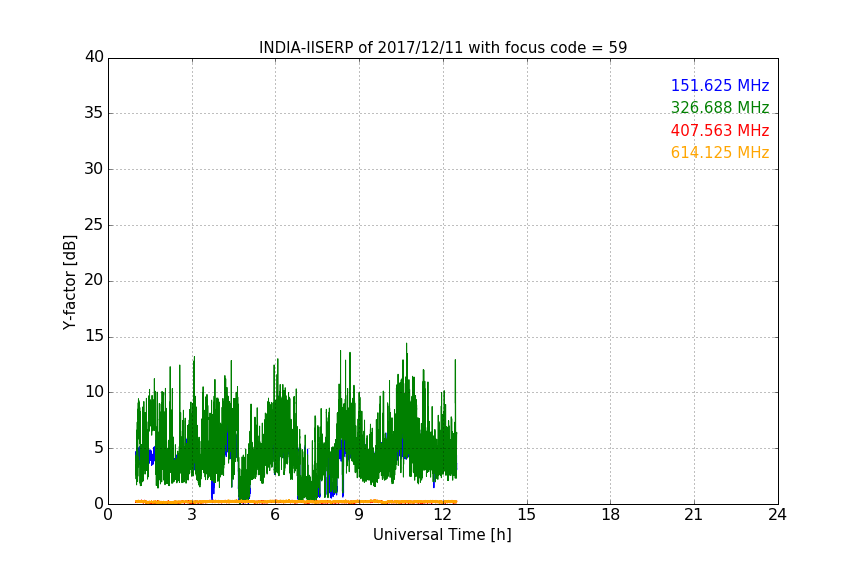Click x-axis tick label 6
This screenshot has width=864, height=576.
click(x=275, y=515)
